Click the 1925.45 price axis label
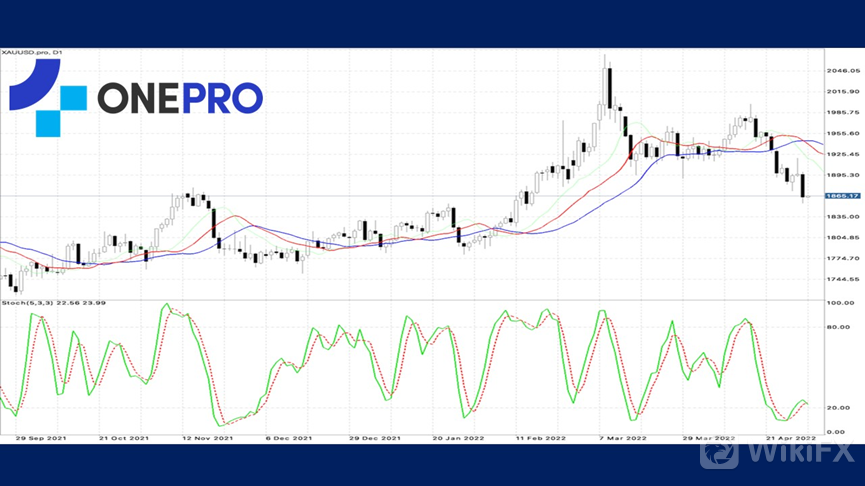 pyautogui.click(x=843, y=154)
